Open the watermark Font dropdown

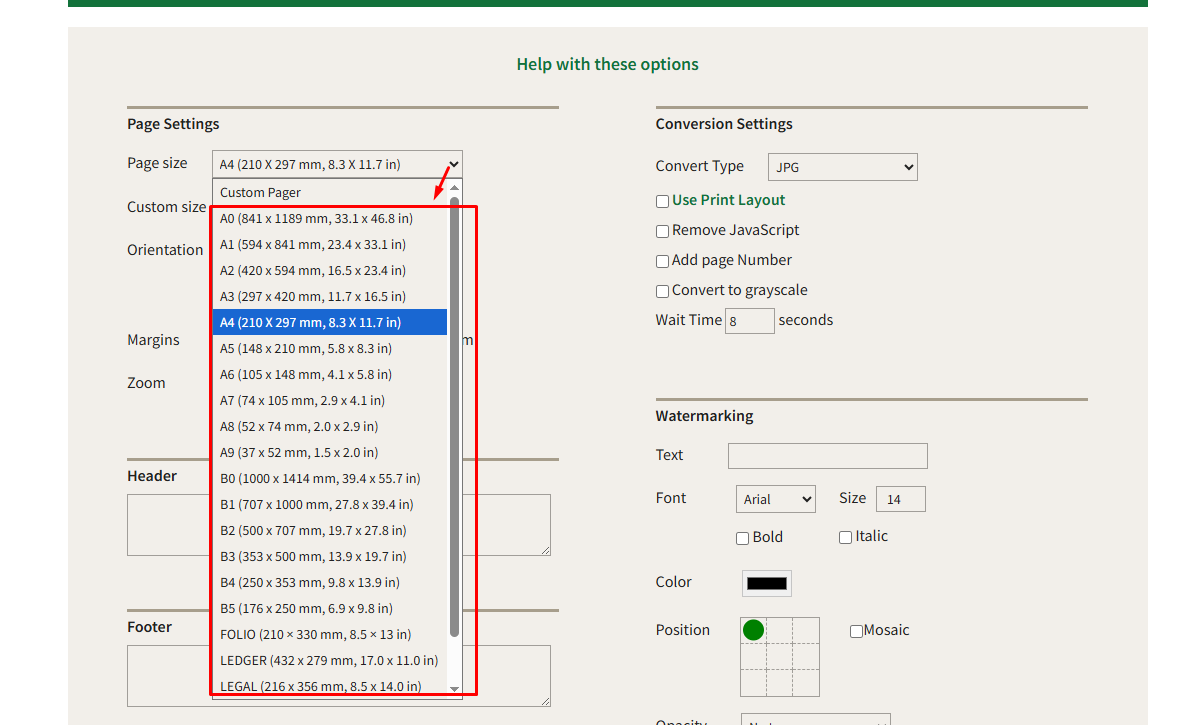pos(776,499)
